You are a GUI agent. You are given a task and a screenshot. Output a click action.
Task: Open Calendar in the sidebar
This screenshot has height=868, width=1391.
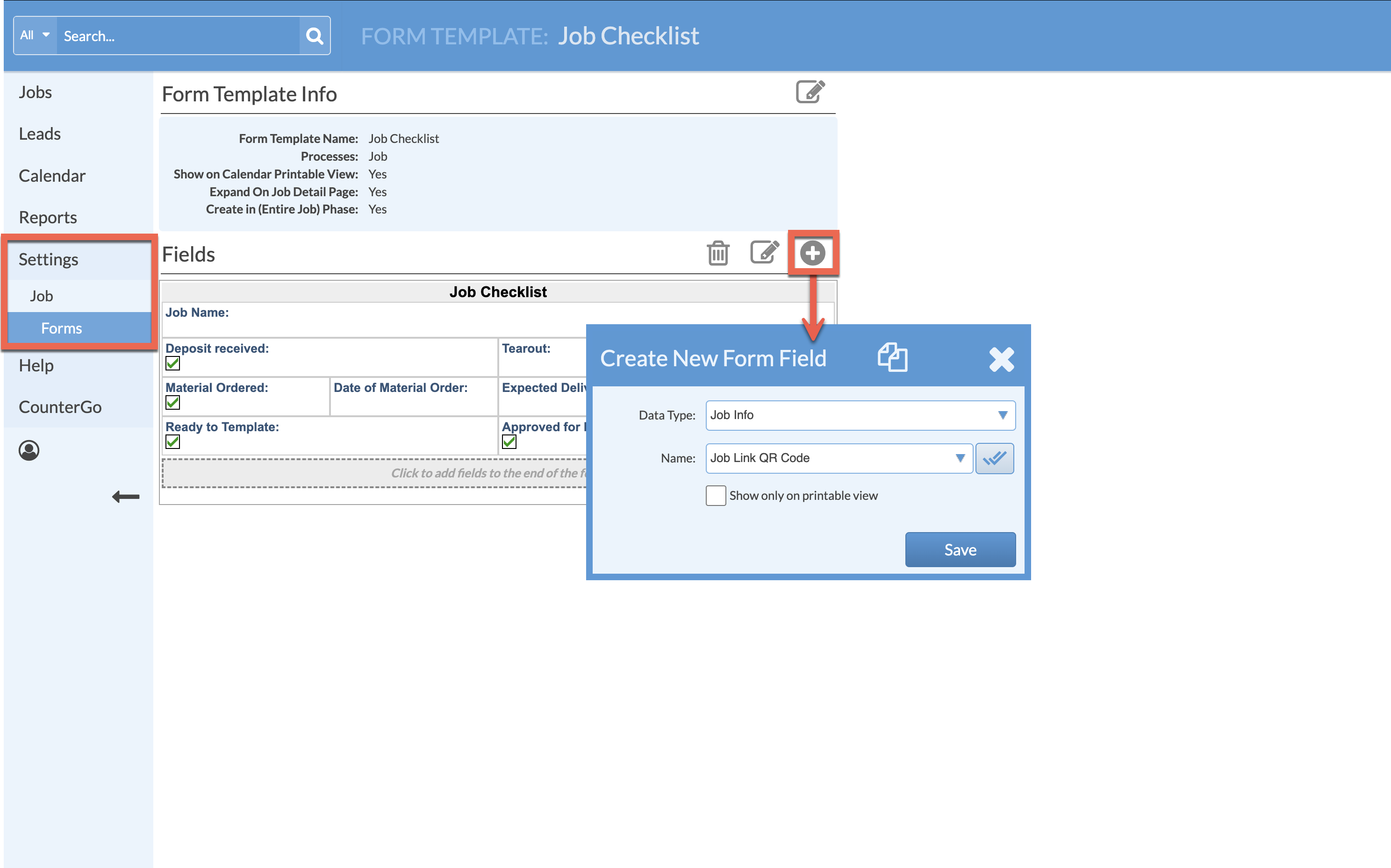pyautogui.click(x=52, y=176)
